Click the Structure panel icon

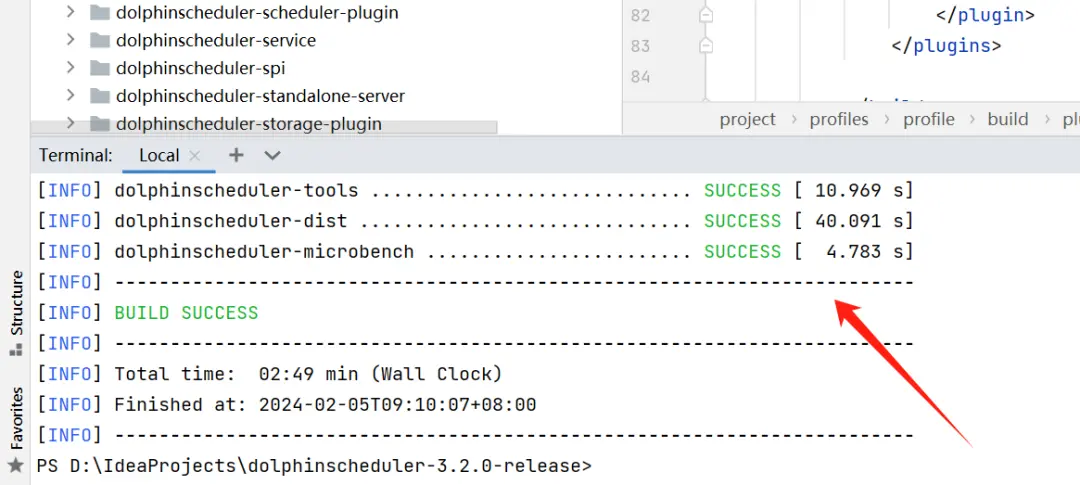(15, 350)
